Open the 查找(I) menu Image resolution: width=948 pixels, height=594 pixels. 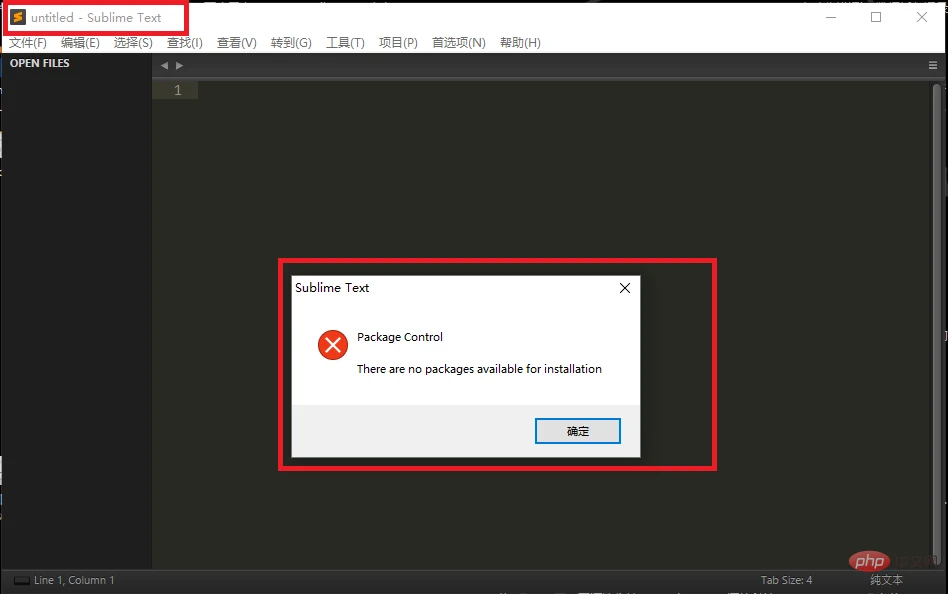click(184, 43)
